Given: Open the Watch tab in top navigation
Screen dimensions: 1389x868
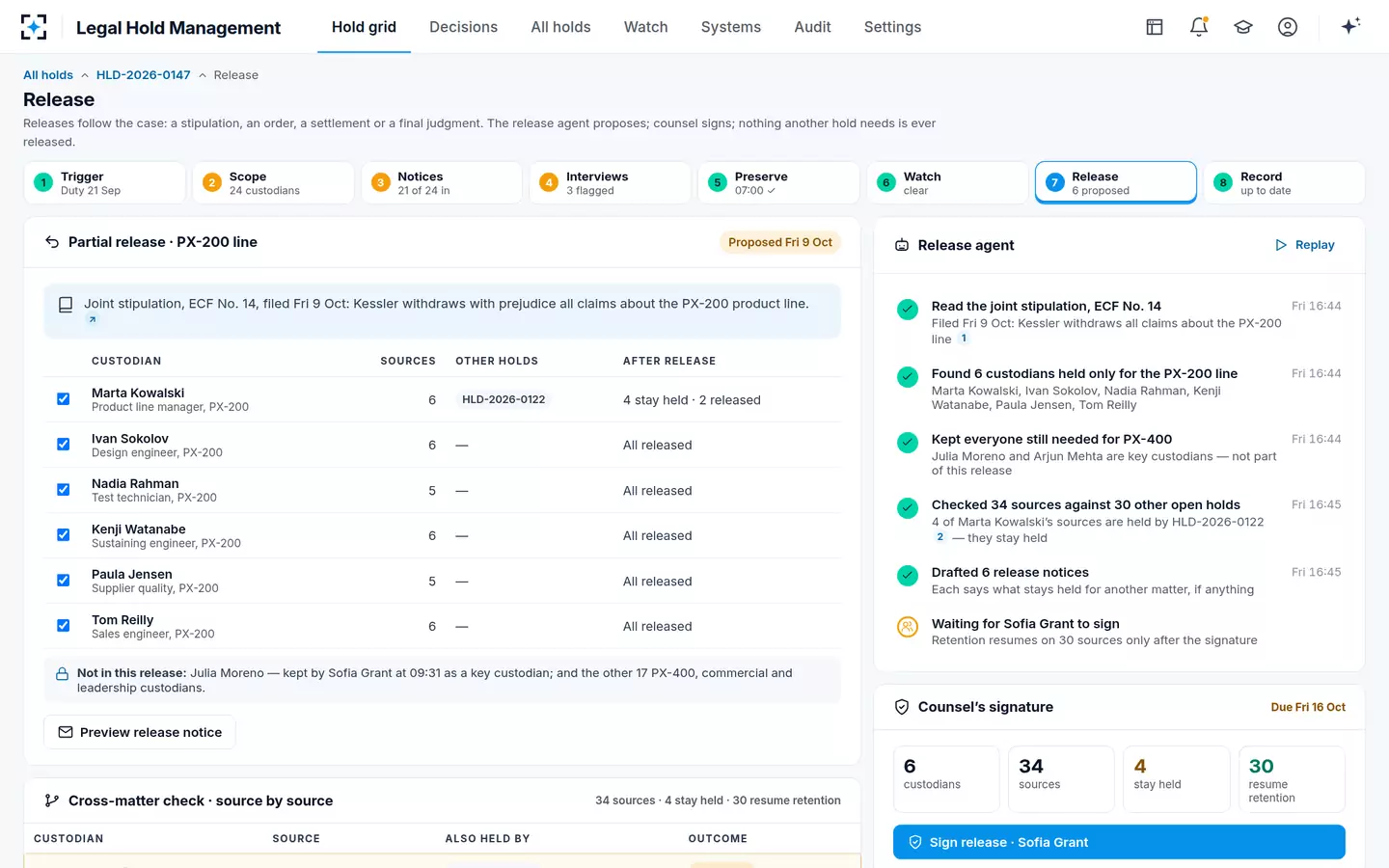Looking at the screenshot, I should 645,27.
